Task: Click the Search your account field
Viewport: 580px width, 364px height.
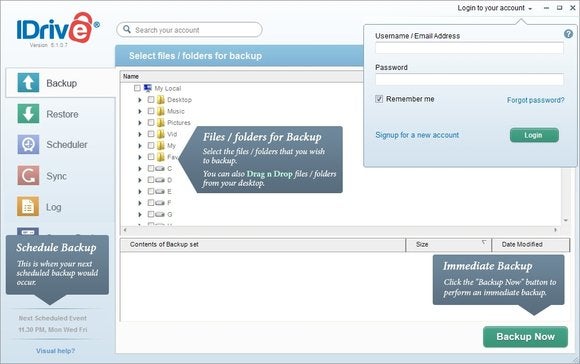Action: (x=189, y=30)
